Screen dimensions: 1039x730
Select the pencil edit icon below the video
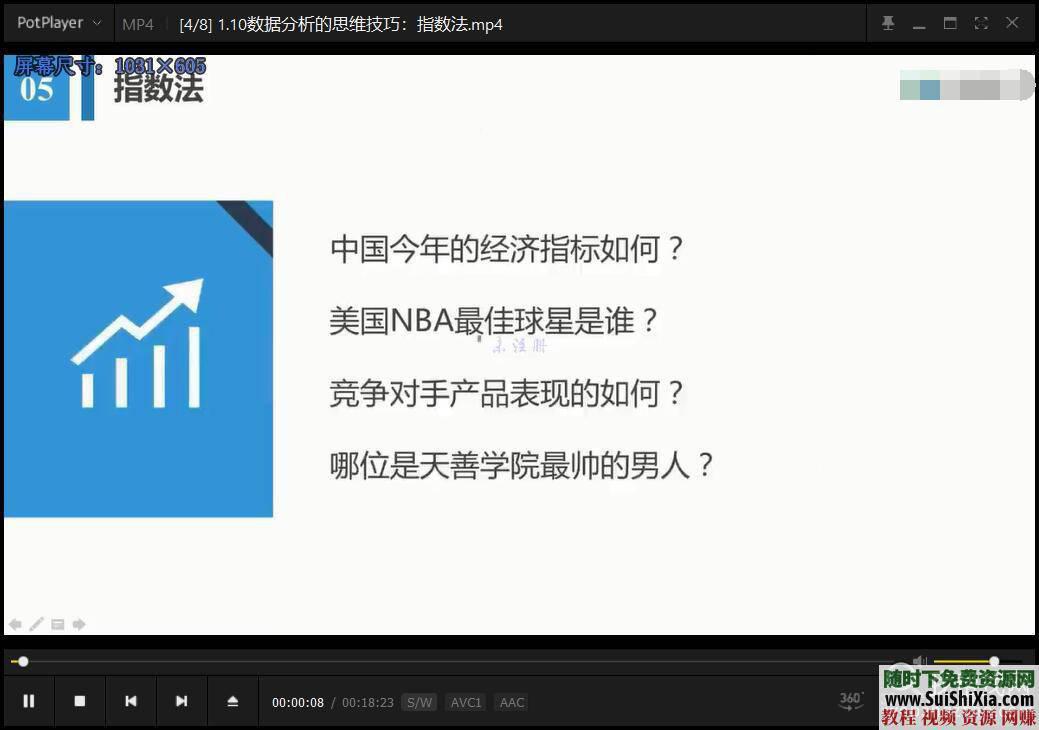coord(36,624)
